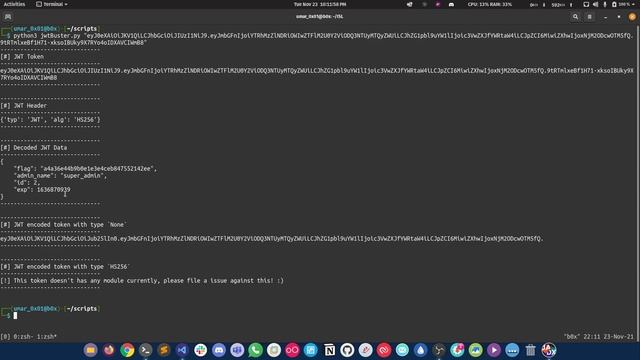Image resolution: width=640 pixels, height=360 pixels.
Task: Launch Firefox from the dock
Action: coord(109,350)
